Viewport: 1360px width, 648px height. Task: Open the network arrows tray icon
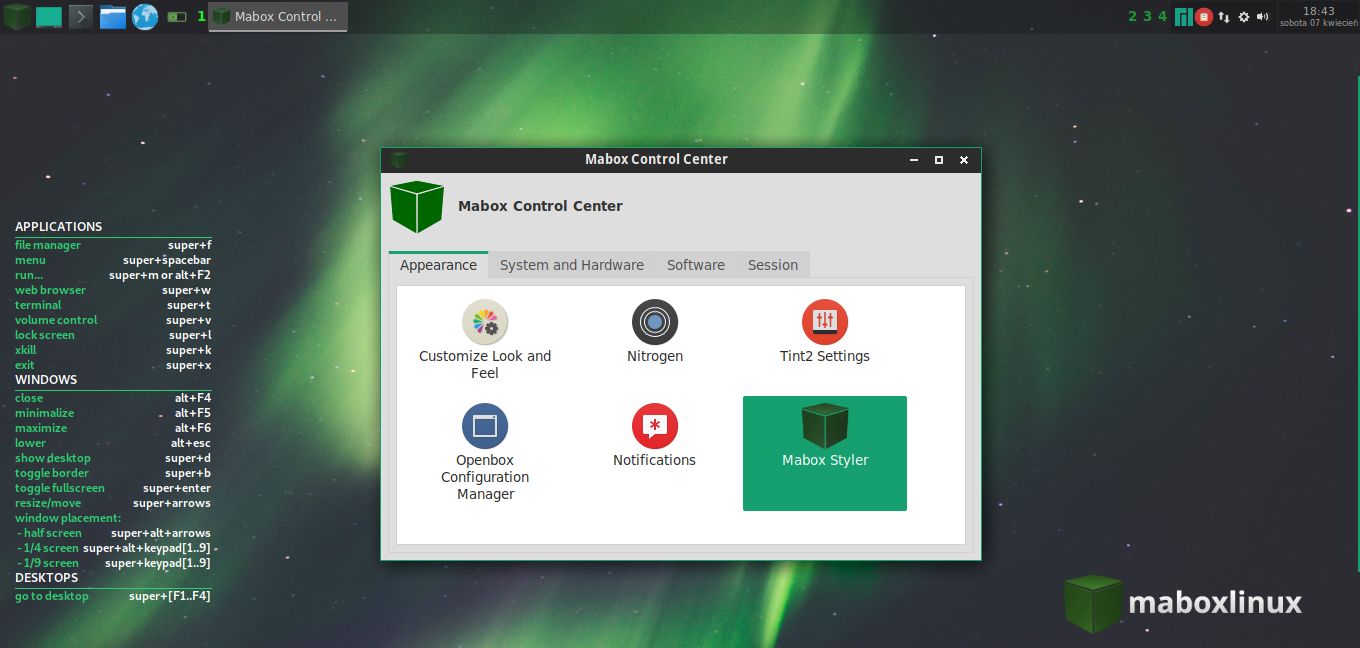pyautogui.click(x=1224, y=17)
